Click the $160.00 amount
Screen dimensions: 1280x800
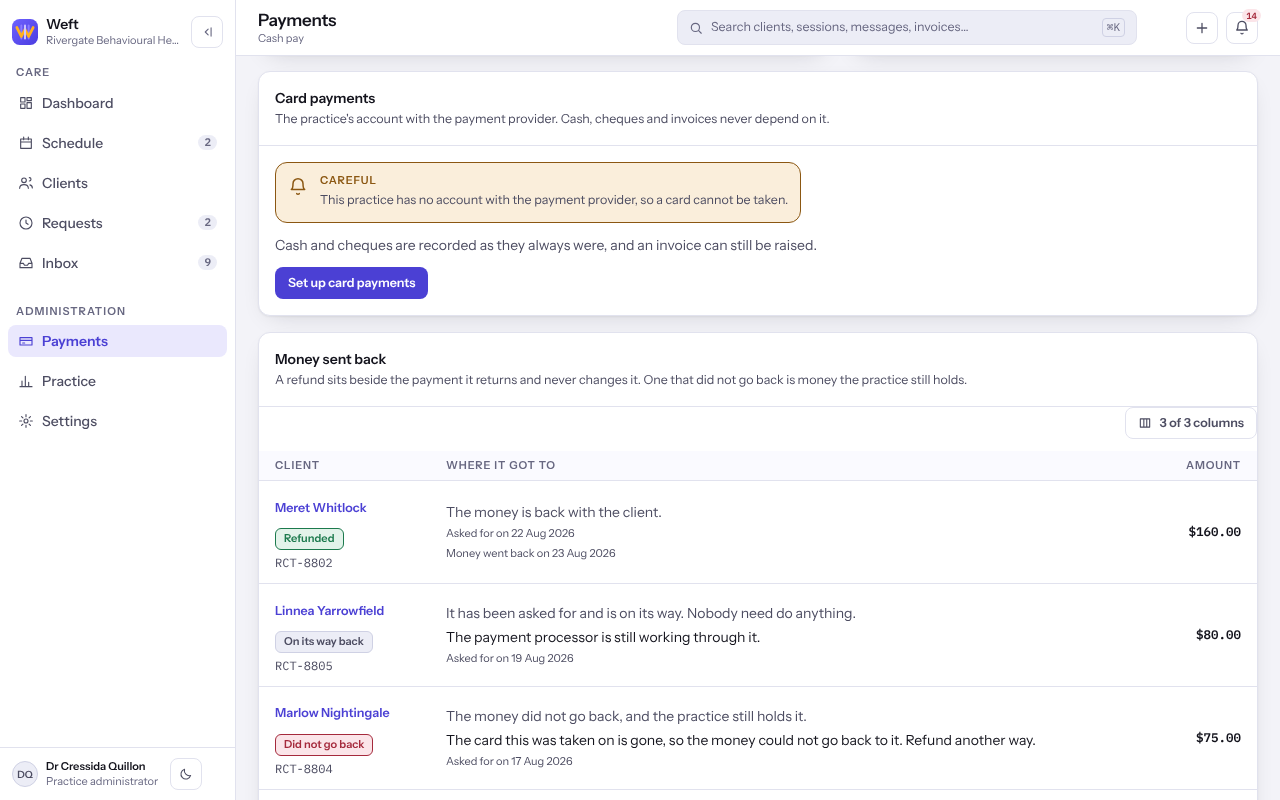click(1215, 532)
